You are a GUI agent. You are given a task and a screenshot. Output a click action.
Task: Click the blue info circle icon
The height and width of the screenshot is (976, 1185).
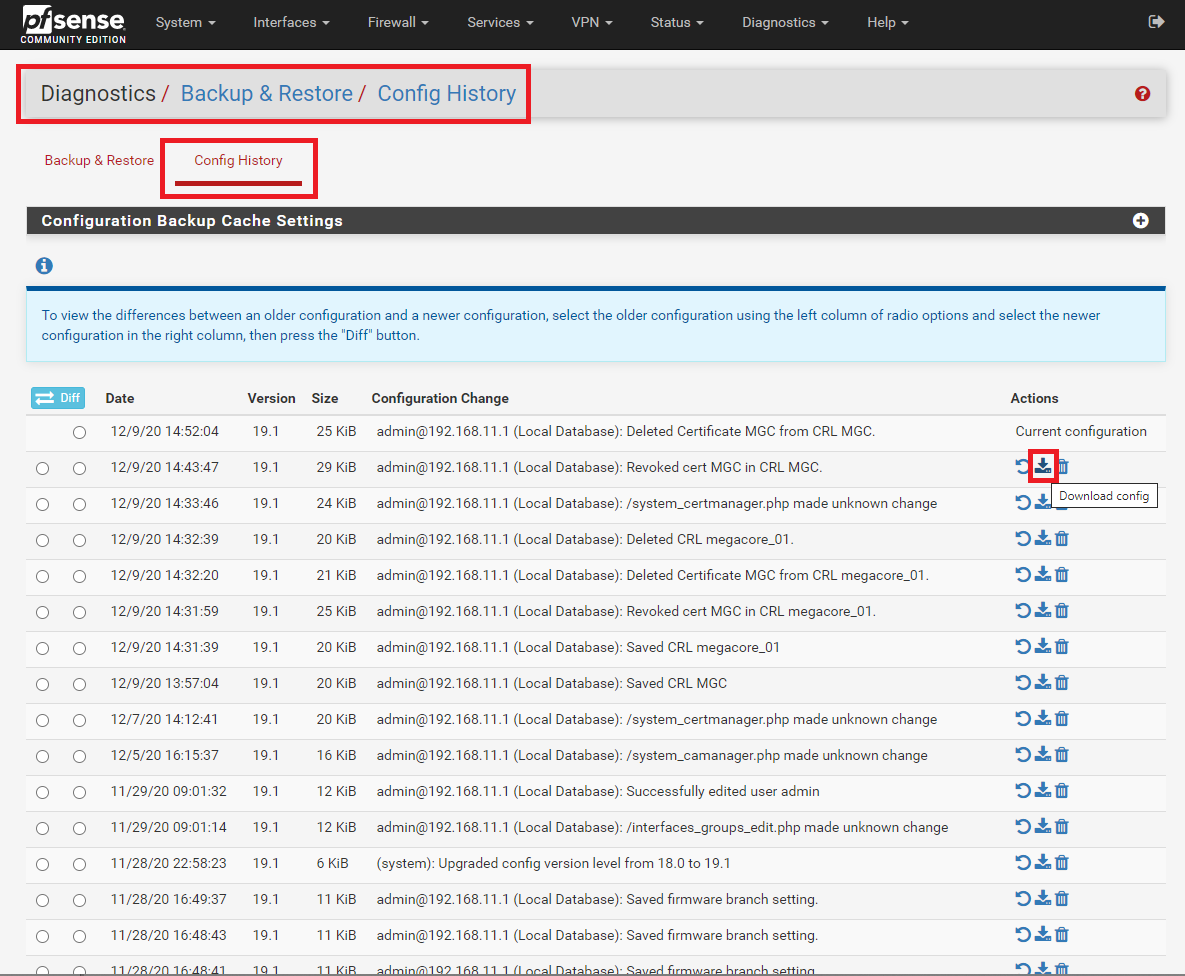[x=44, y=265]
